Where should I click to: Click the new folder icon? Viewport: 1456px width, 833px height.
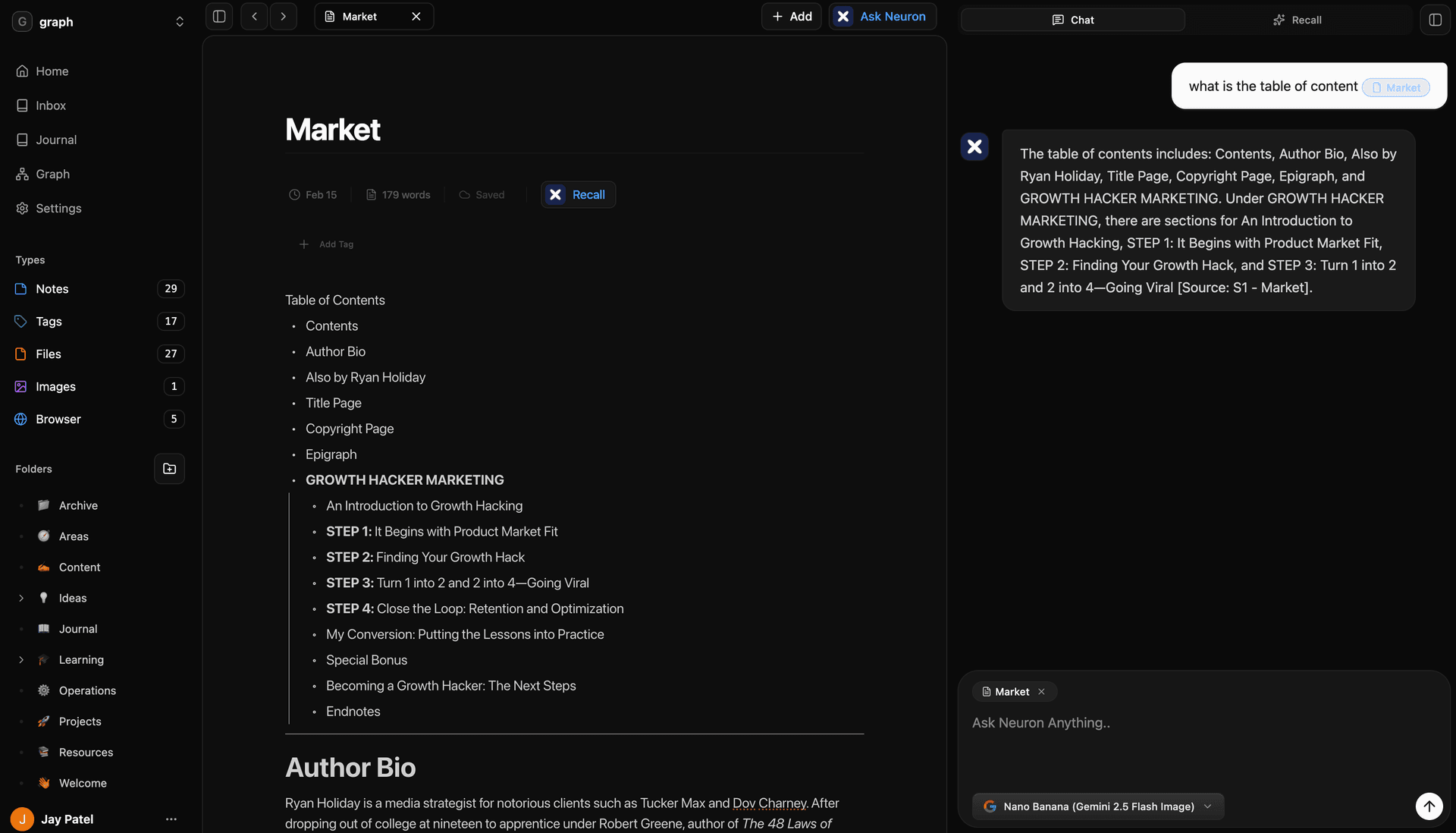pos(169,469)
